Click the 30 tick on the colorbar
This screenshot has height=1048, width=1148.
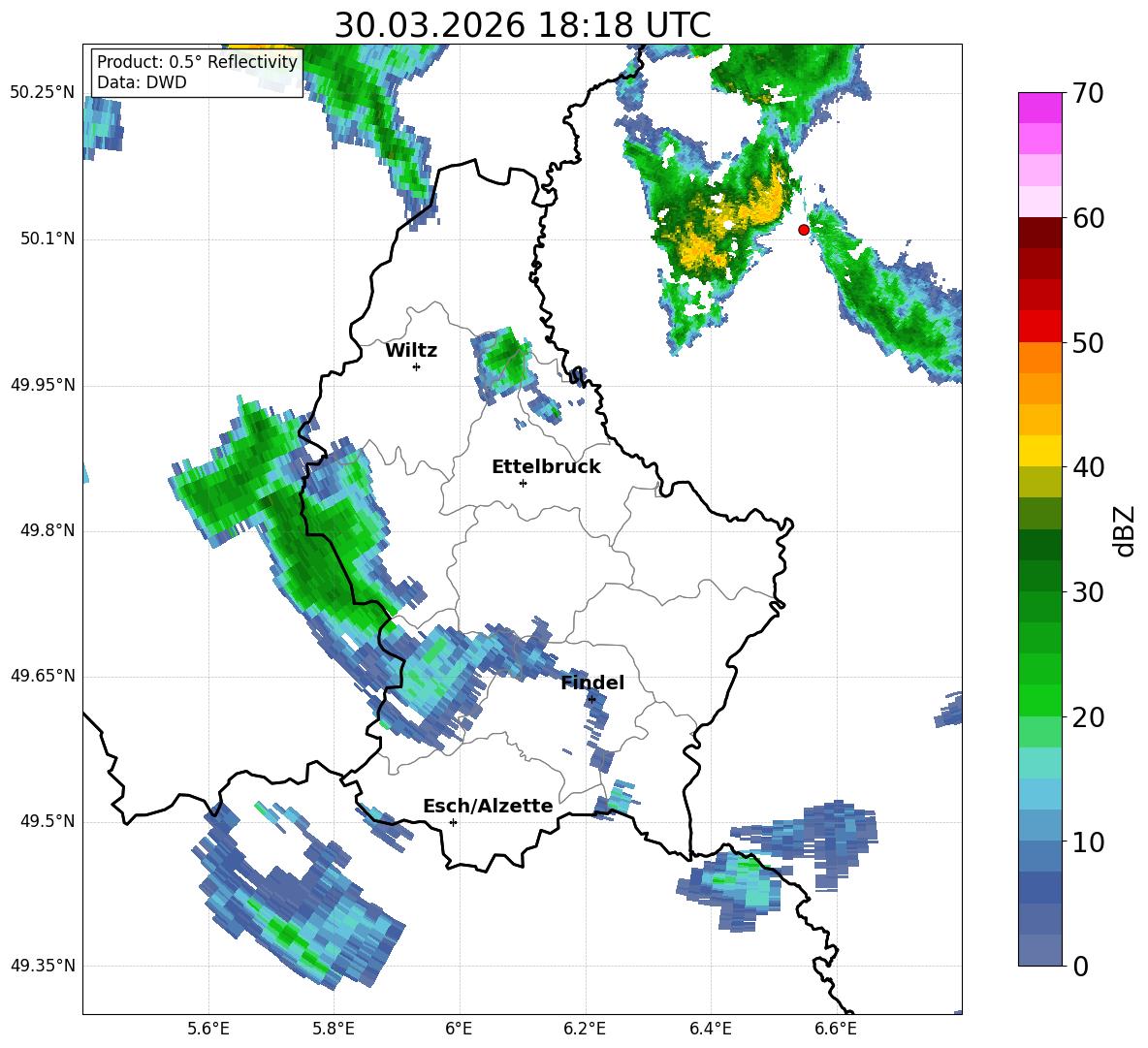click(x=1088, y=592)
